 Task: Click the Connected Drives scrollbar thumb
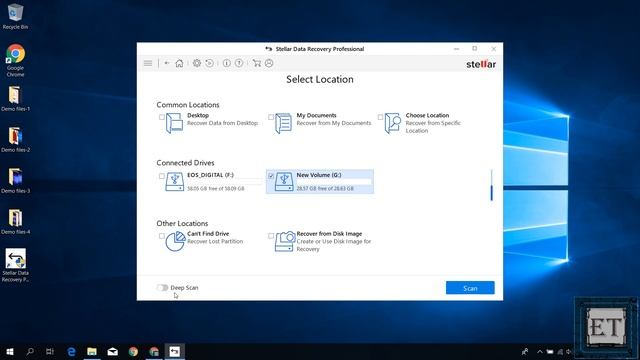[x=491, y=193]
